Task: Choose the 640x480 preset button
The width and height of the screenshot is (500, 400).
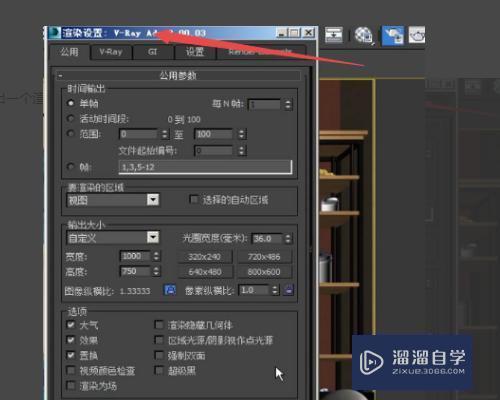Action: (x=205, y=272)
